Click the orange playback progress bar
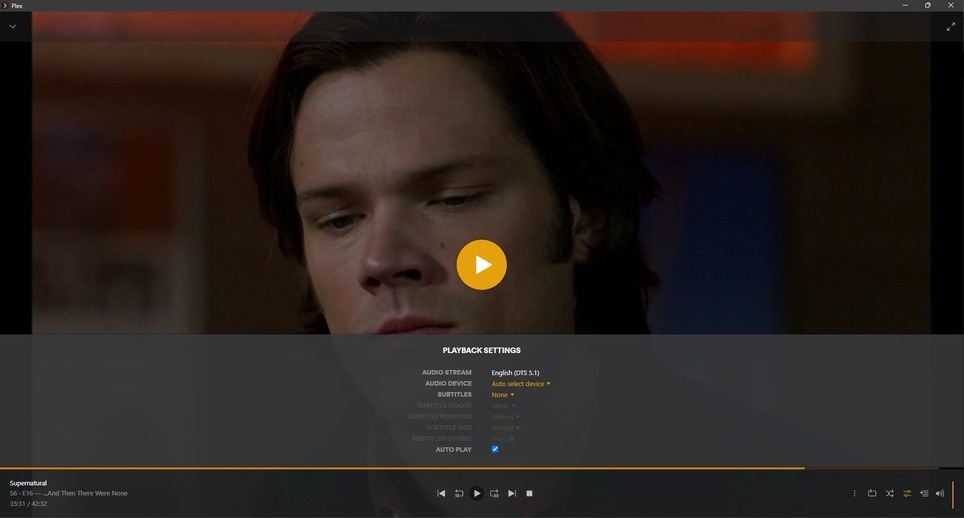The width and height of the screenshot is (964, 518). point(402,468)
